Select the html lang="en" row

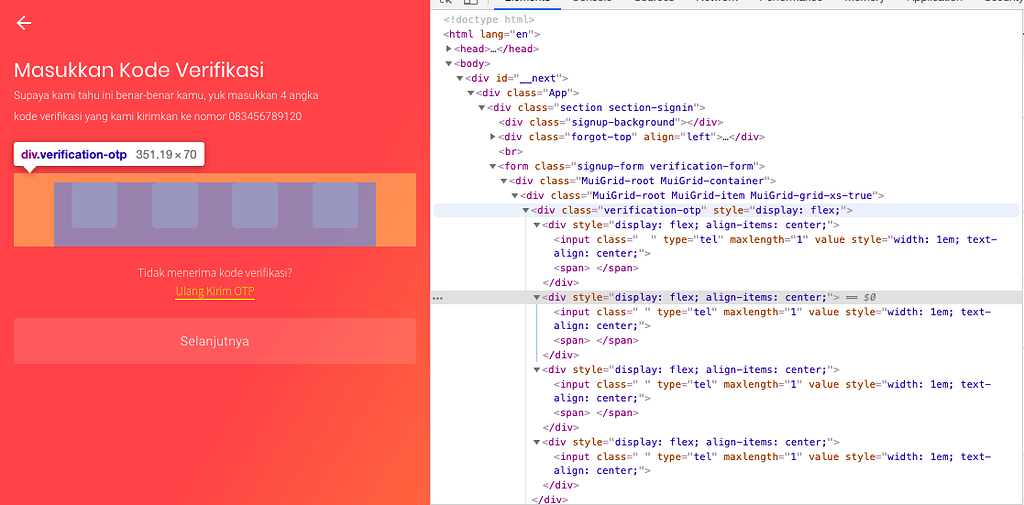pyautogui.click(x=492, y=34)
